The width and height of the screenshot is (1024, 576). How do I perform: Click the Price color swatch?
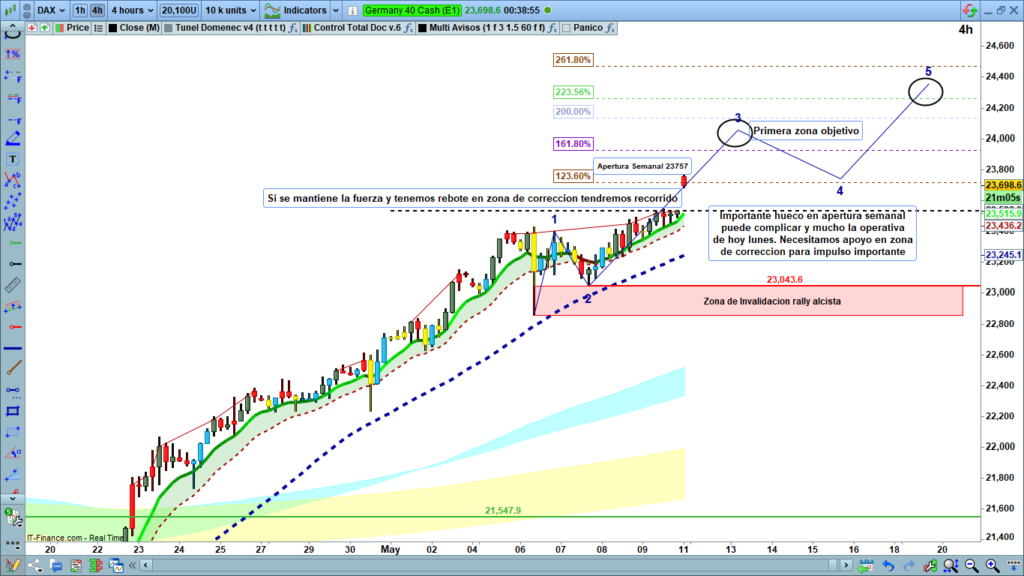pos(59,28)
